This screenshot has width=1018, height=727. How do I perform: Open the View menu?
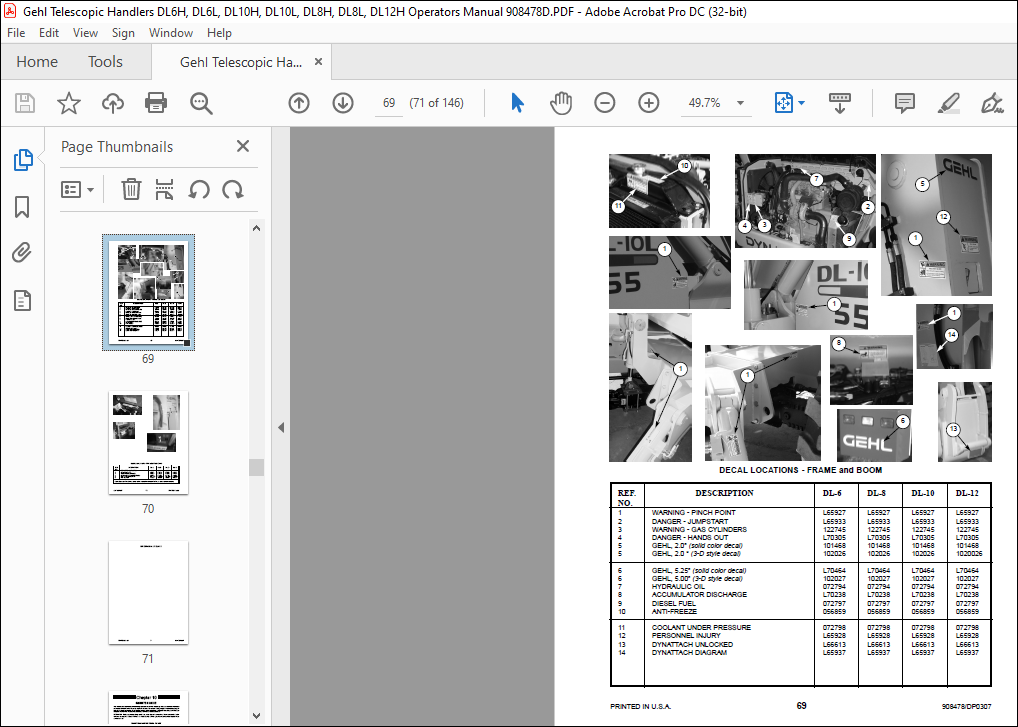coord(85,32)
